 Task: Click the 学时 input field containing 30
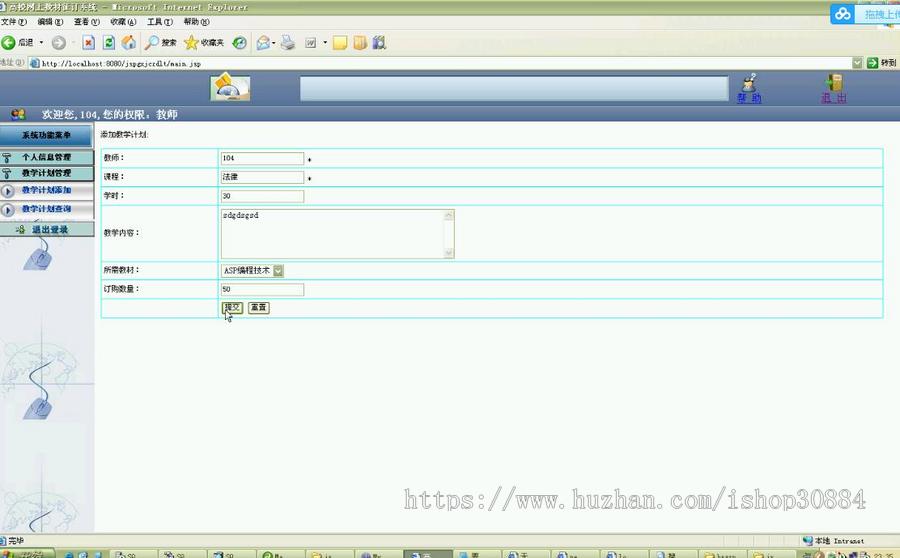tap(262, 196)
